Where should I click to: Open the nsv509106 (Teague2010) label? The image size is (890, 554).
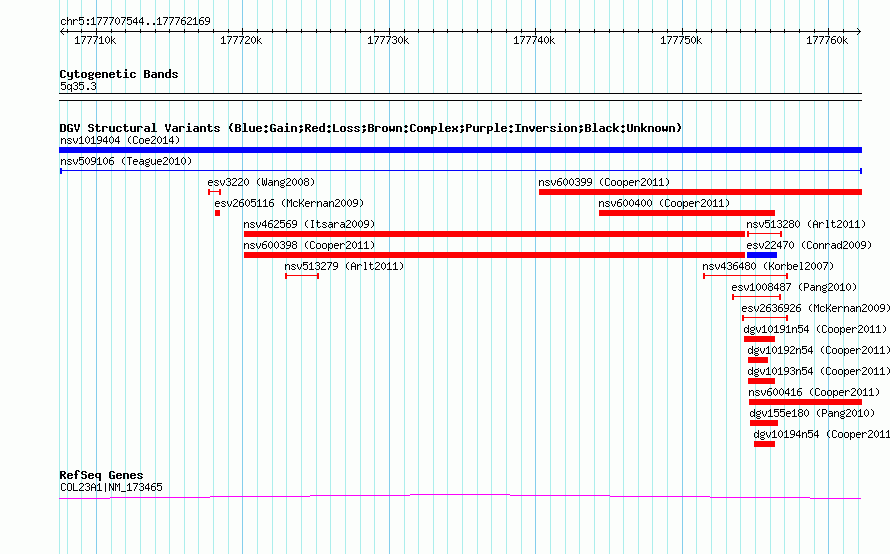click(x=126, y=161)
